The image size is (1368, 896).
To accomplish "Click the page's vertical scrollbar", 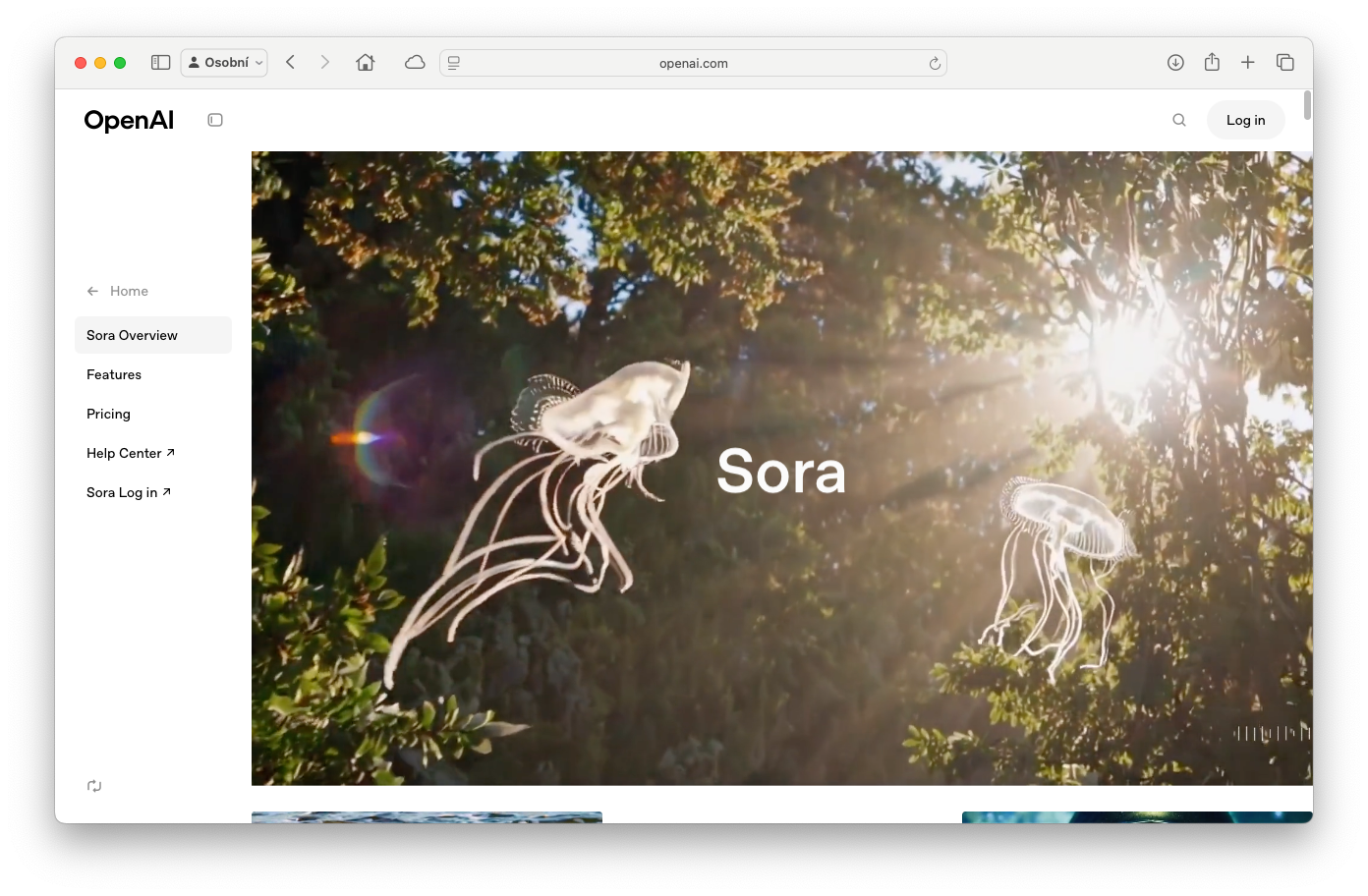I will click(x=1307, y=105).
